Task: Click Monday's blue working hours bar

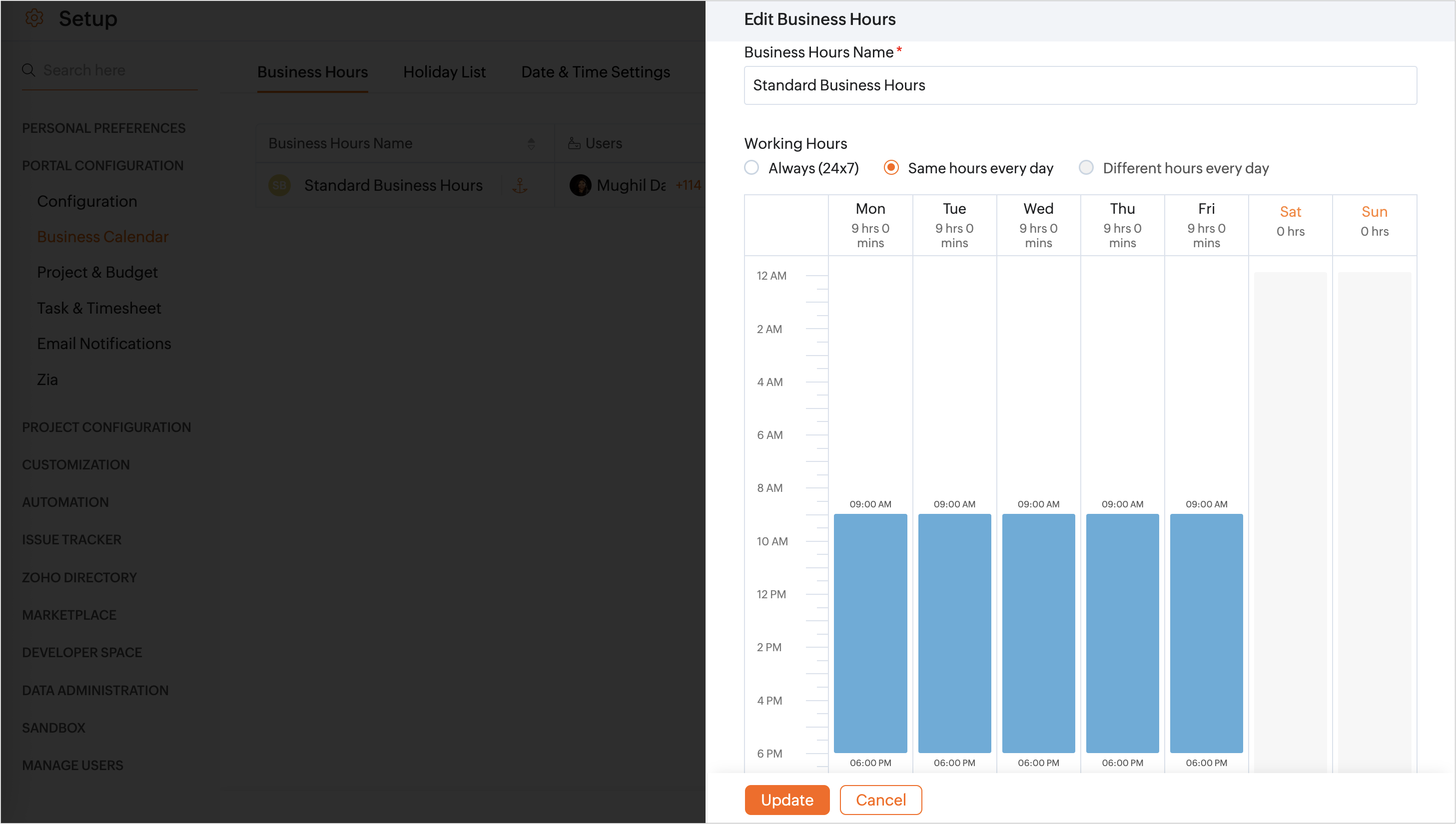Action: tap(870, 633)
